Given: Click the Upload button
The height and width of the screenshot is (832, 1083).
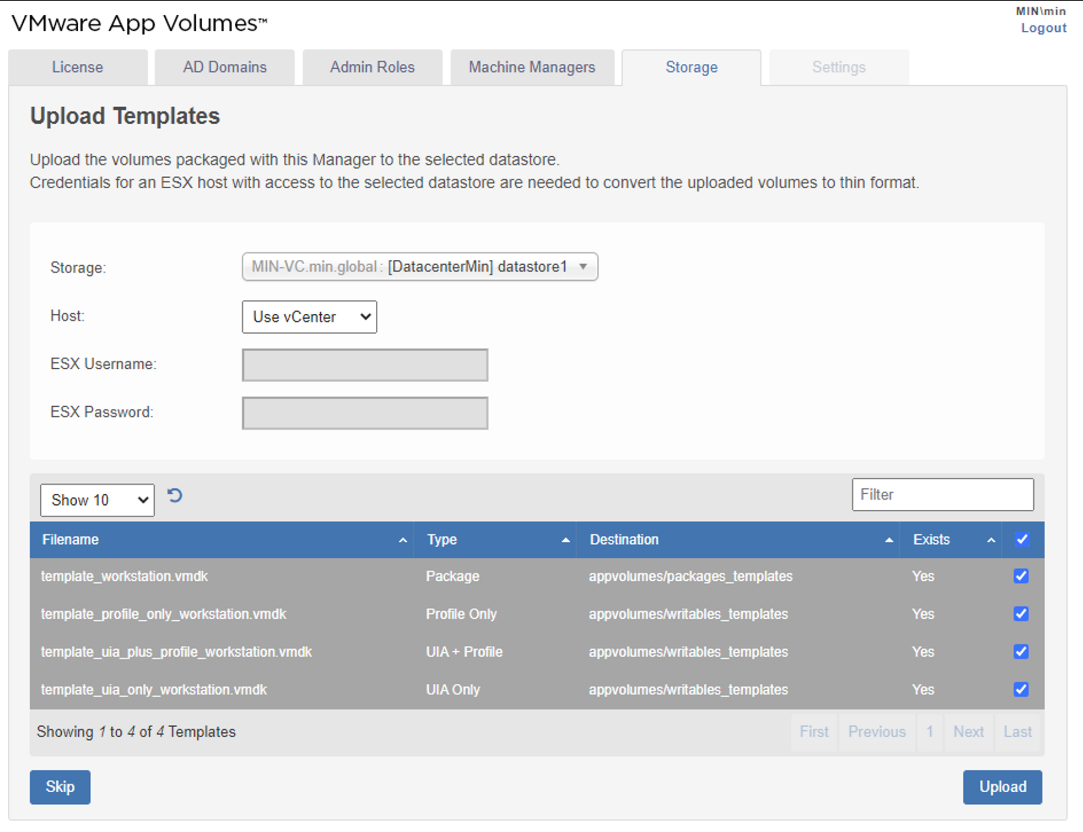Looking at the screenshot, I should click(x=1002, y=787).
